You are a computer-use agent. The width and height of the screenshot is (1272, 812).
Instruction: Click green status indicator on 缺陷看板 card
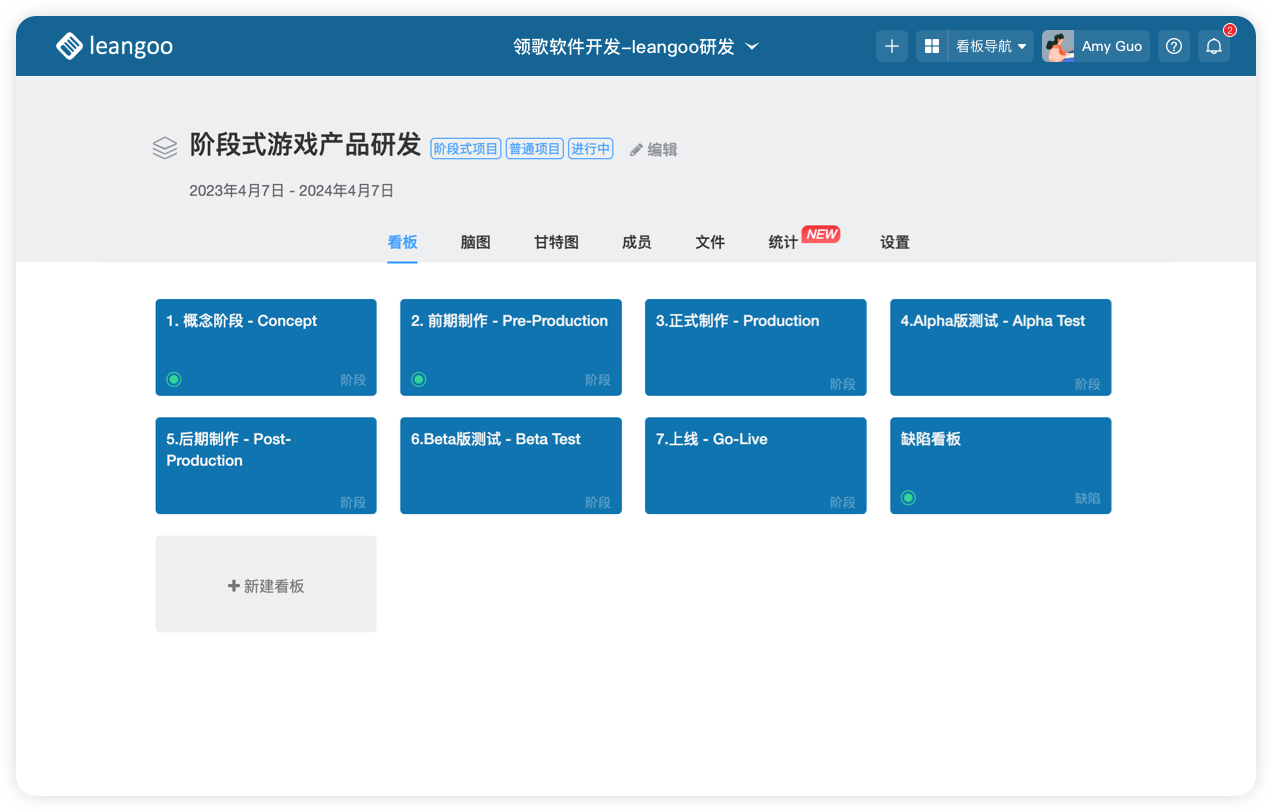tap(908, 497)
